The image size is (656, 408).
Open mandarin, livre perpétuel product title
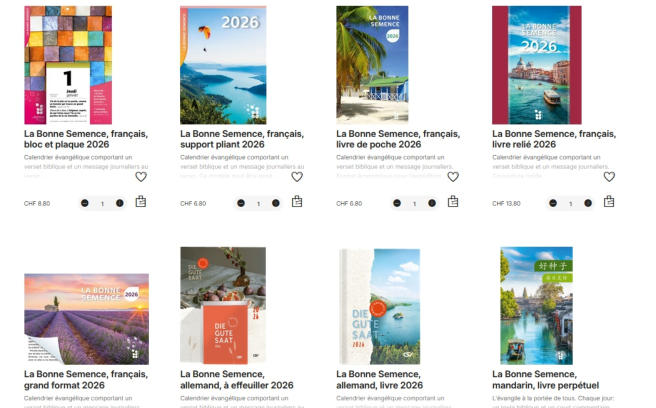(x=546, y=380)
